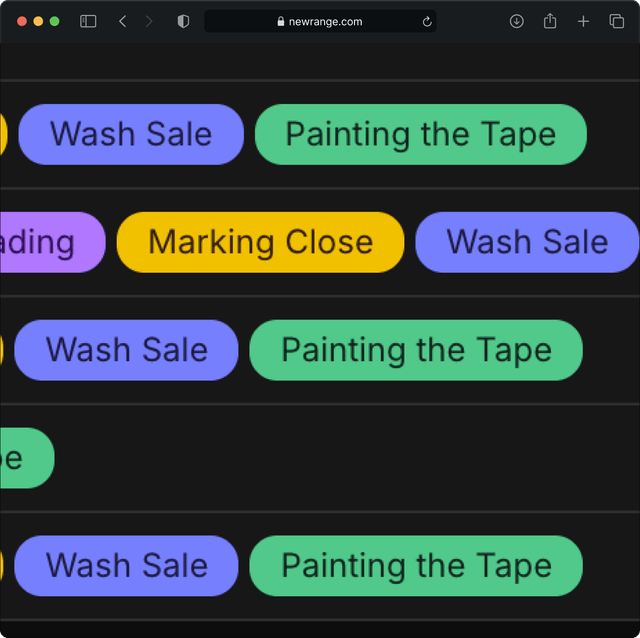Click Painting the Tape in the third row

tap(415, 350)
